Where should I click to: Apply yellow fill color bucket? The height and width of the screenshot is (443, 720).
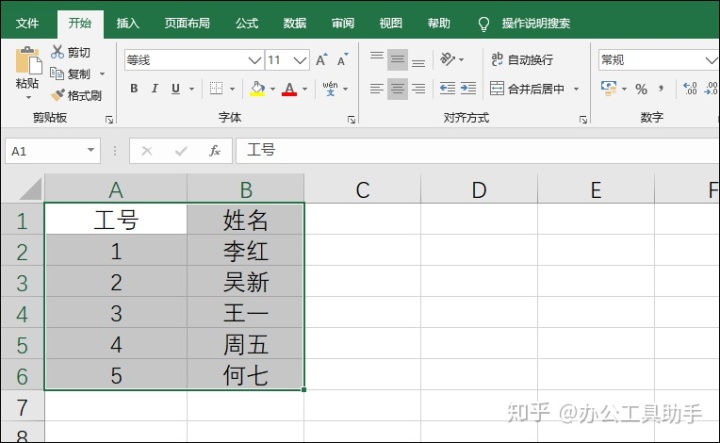coord(258,88)
